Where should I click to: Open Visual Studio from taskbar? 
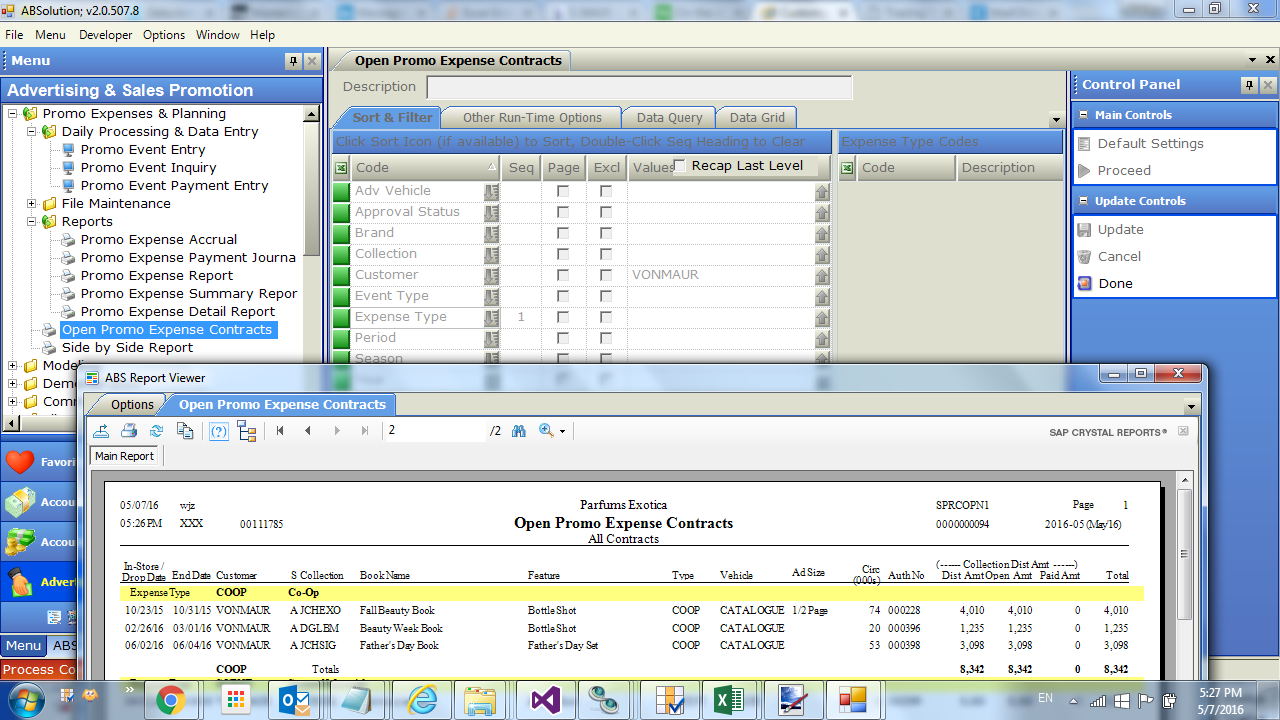[546, 700]
